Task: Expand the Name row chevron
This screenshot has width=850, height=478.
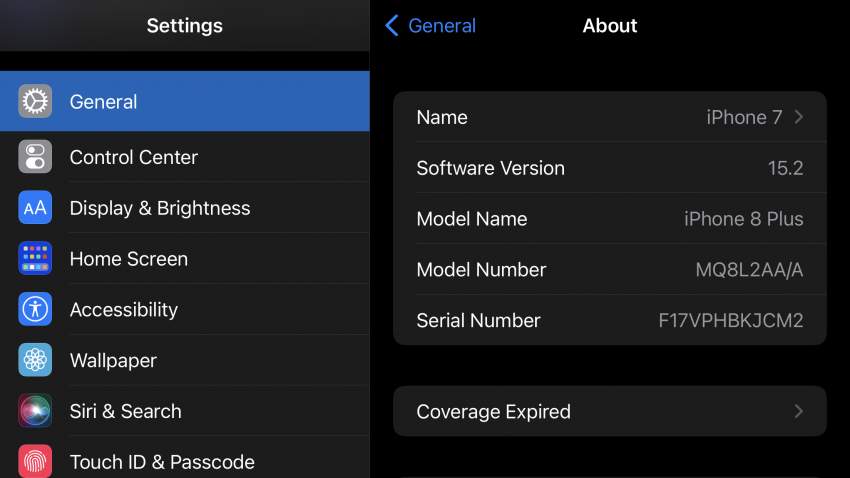Action: [x=799, y=117]
